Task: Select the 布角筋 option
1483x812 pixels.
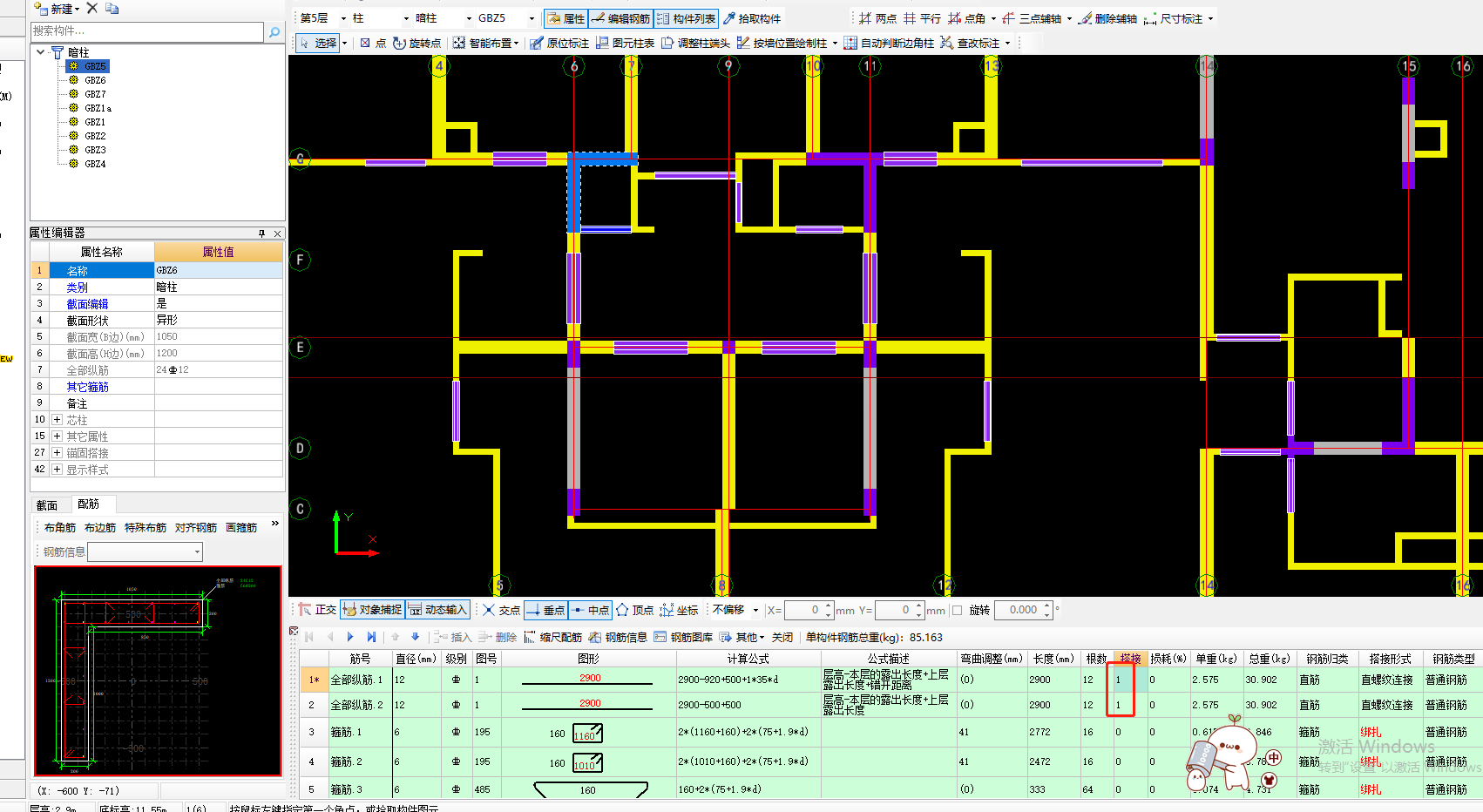Action: 60,528
